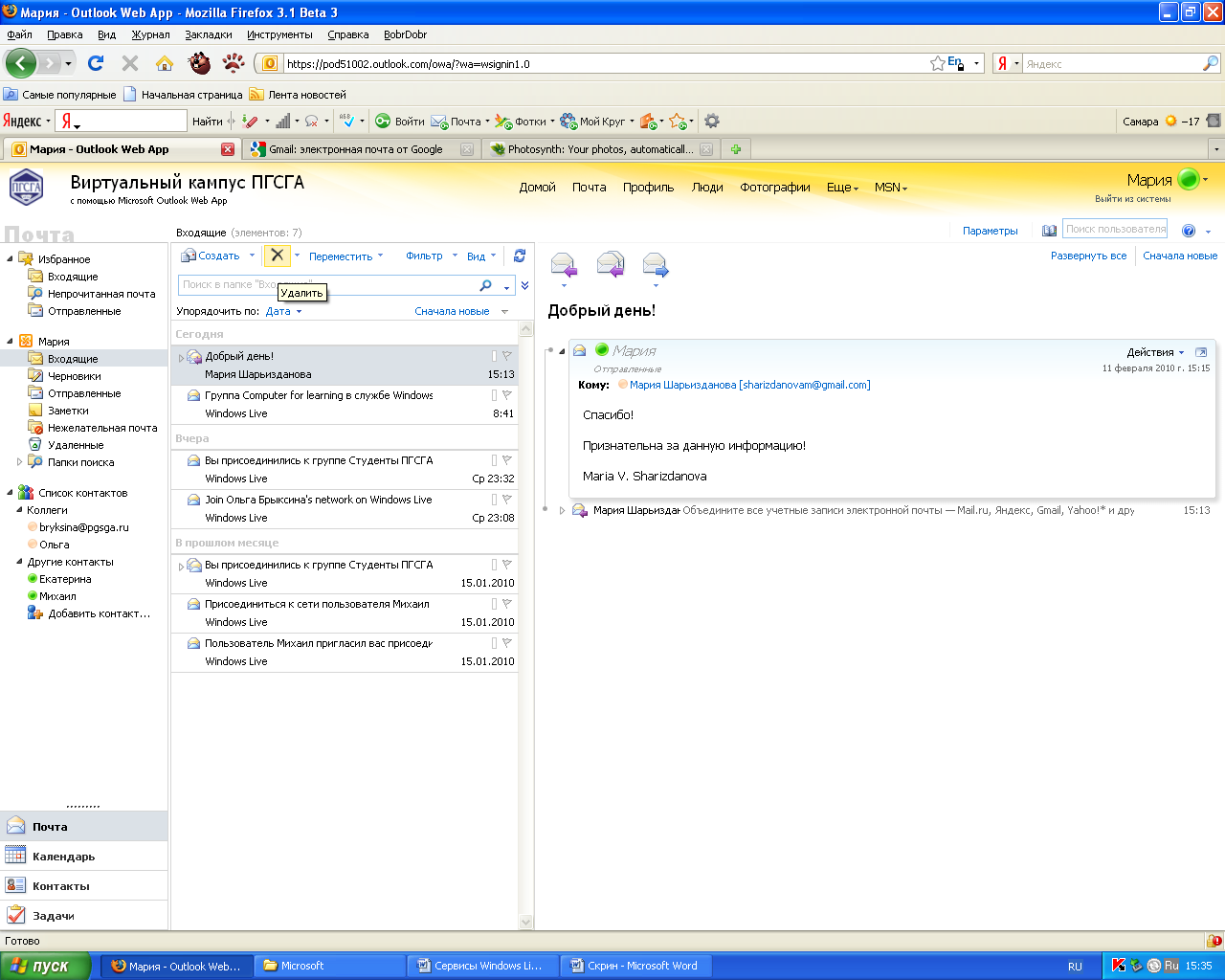Bookmark the page with the star icon
The width and height of the screenshot is (1225, 980).
937,63
